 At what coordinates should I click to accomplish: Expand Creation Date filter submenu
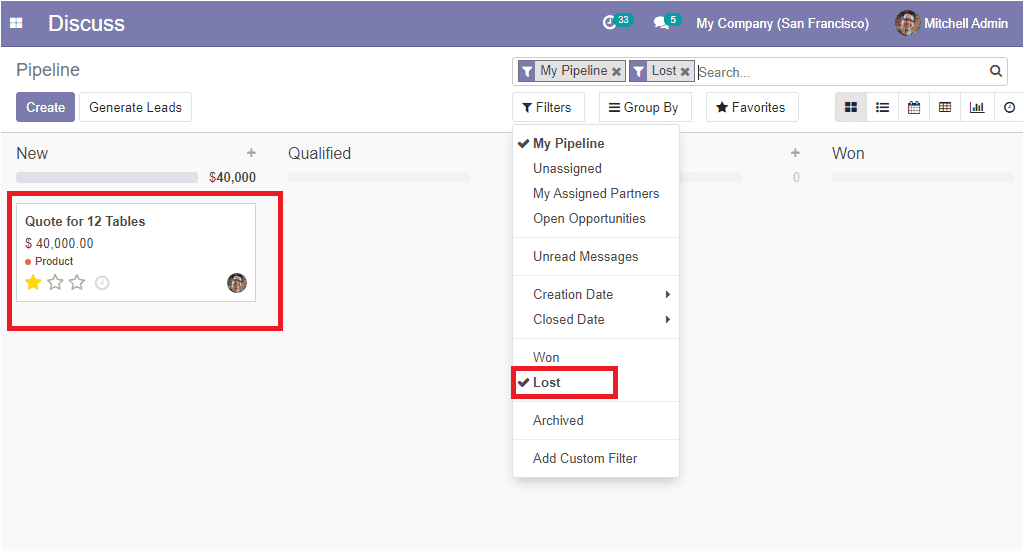coord(596,295)
